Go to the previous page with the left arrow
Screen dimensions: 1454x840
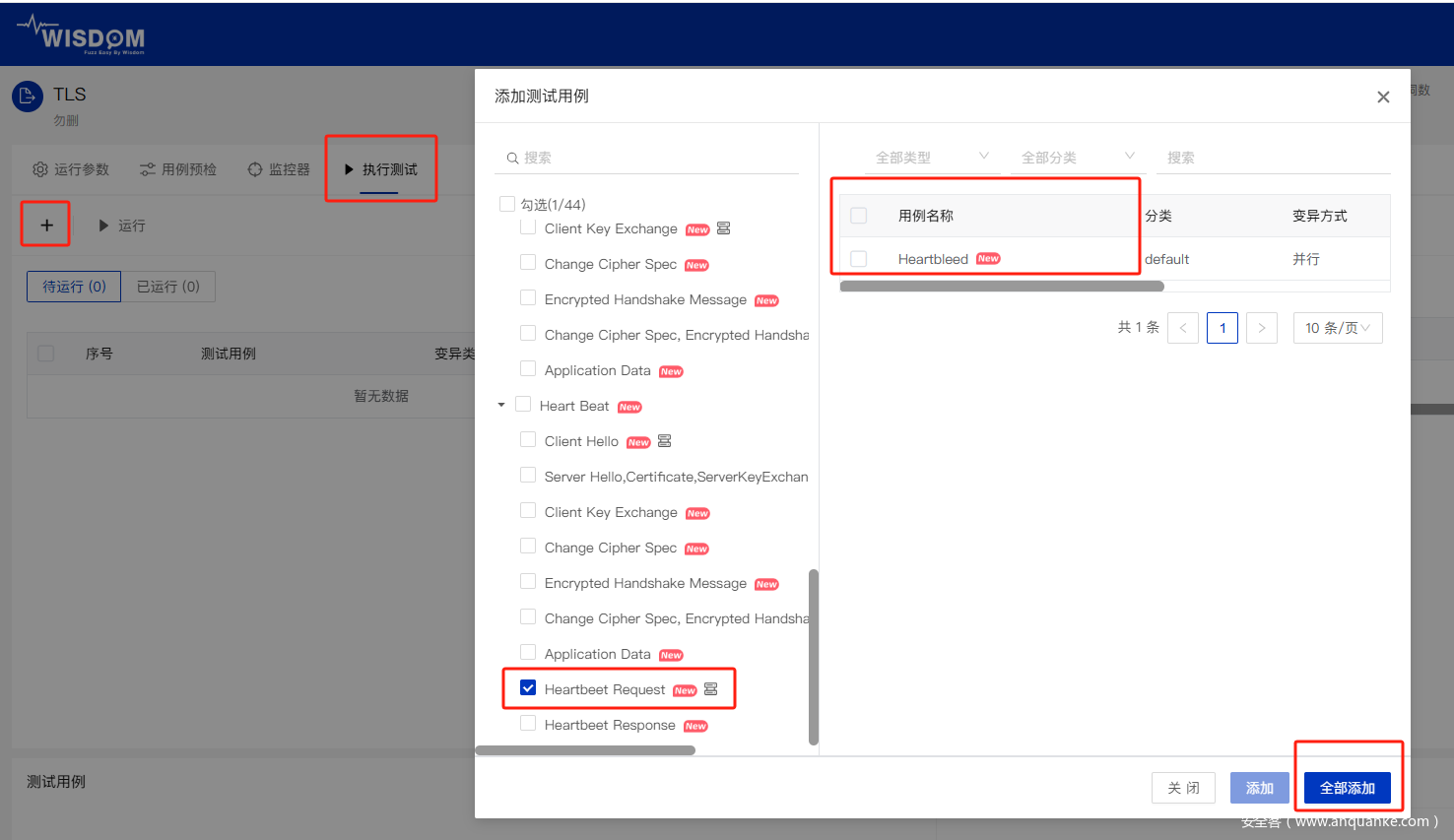tap(1183, 328)
